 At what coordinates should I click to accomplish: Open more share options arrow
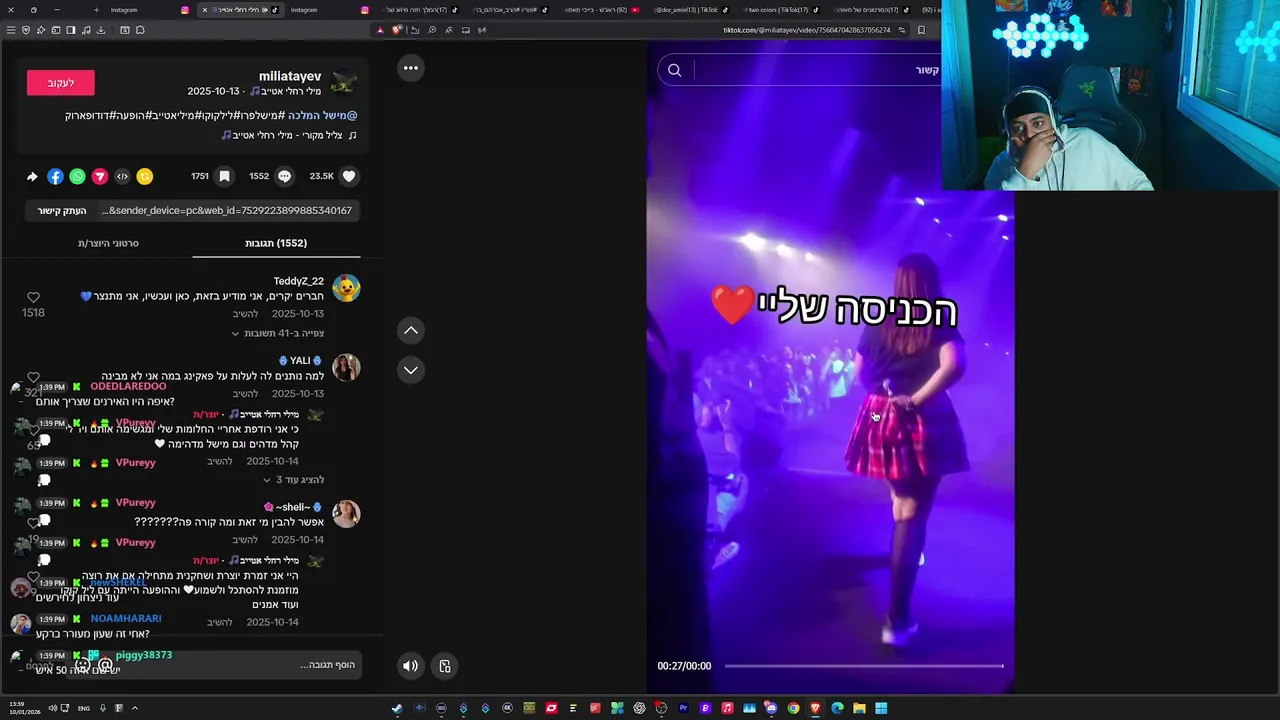(32, 176)
